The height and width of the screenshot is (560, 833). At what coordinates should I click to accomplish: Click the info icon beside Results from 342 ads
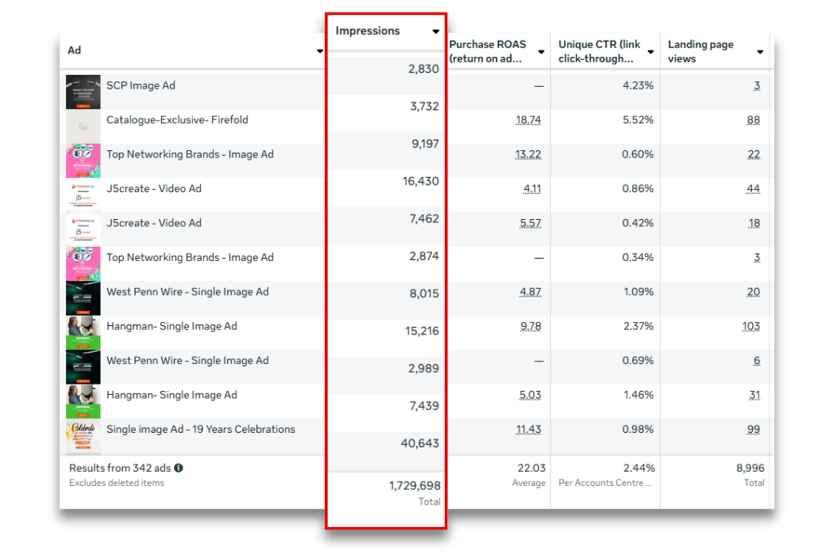[179, 468]
